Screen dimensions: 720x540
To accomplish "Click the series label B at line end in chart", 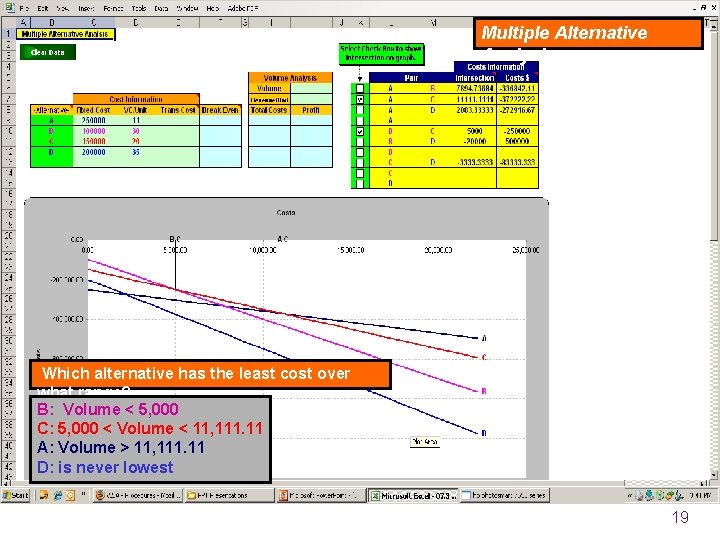I will coord(484,391).
